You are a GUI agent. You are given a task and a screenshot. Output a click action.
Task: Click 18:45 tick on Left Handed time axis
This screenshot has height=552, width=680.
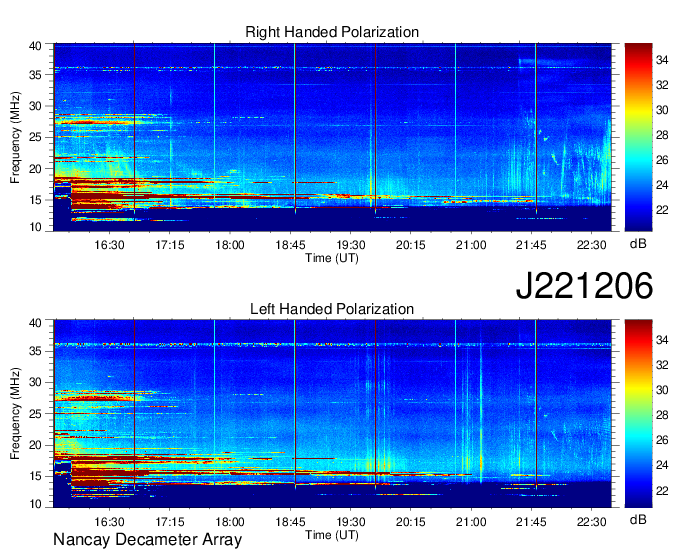coord(290,522)
